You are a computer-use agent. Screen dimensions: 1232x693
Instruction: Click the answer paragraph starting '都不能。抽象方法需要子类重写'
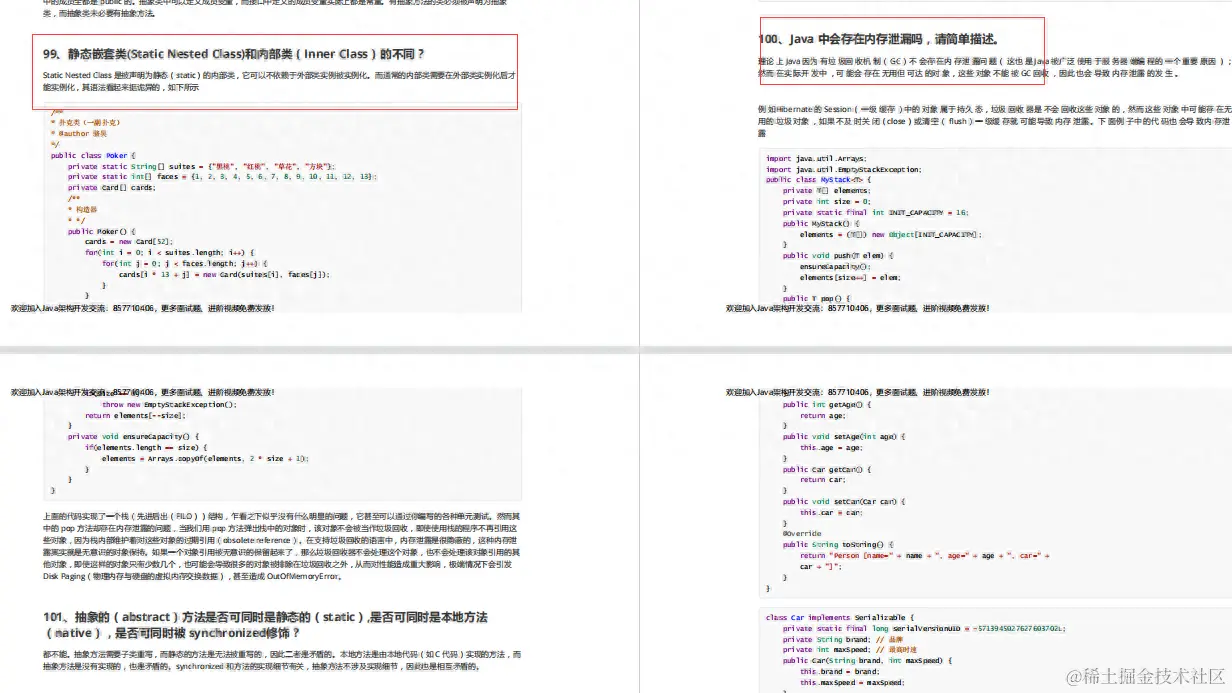click(x=283, y=659)
